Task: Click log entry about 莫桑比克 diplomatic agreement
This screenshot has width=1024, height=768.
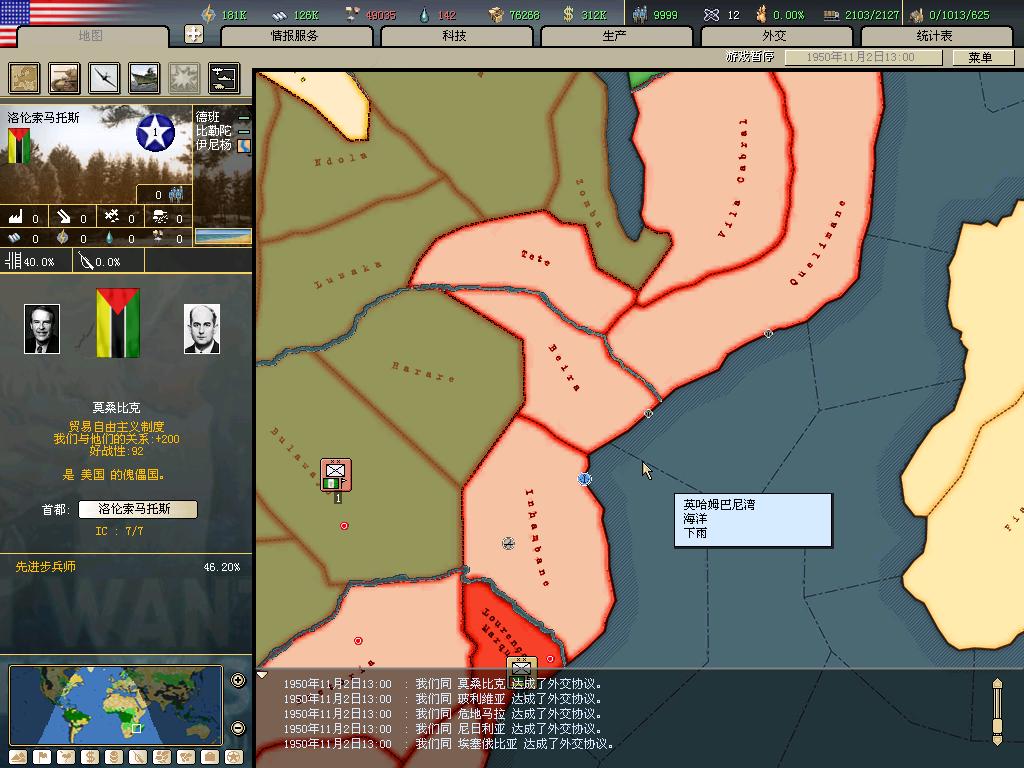Action: click(442, 684)
